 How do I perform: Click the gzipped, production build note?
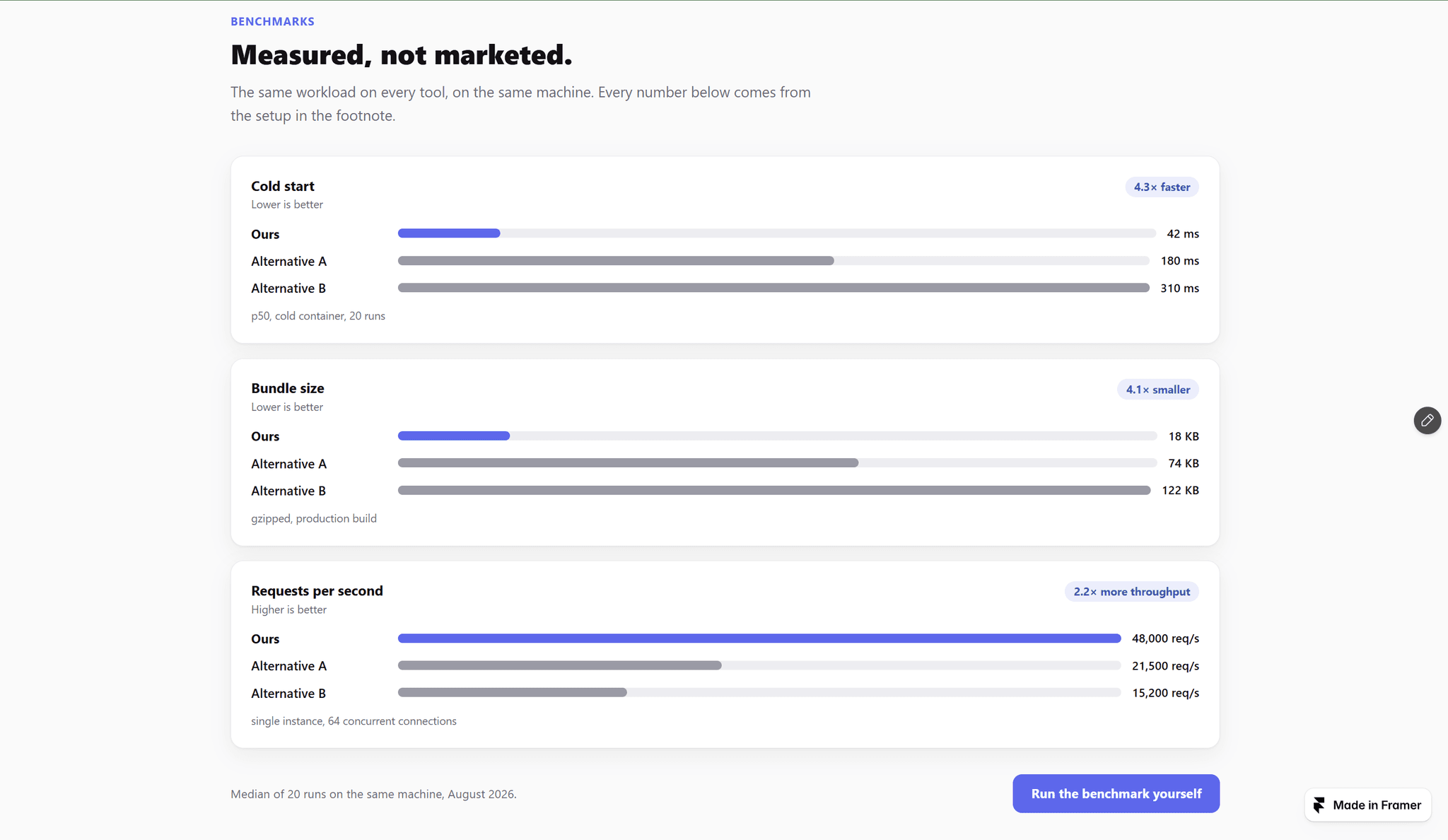[x=314, y=518]
